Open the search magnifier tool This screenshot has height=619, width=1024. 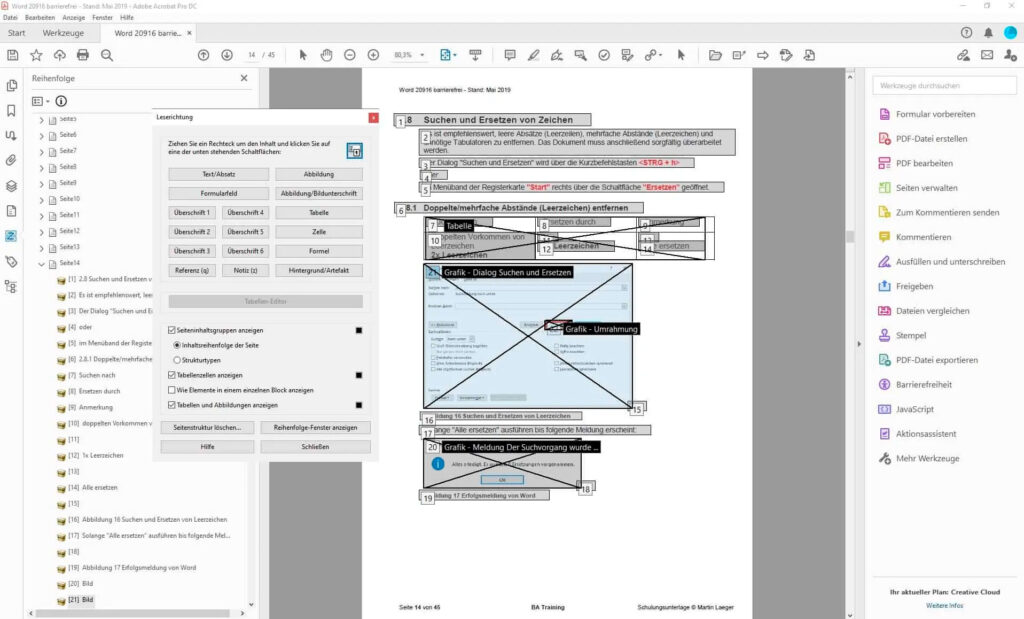107,56
